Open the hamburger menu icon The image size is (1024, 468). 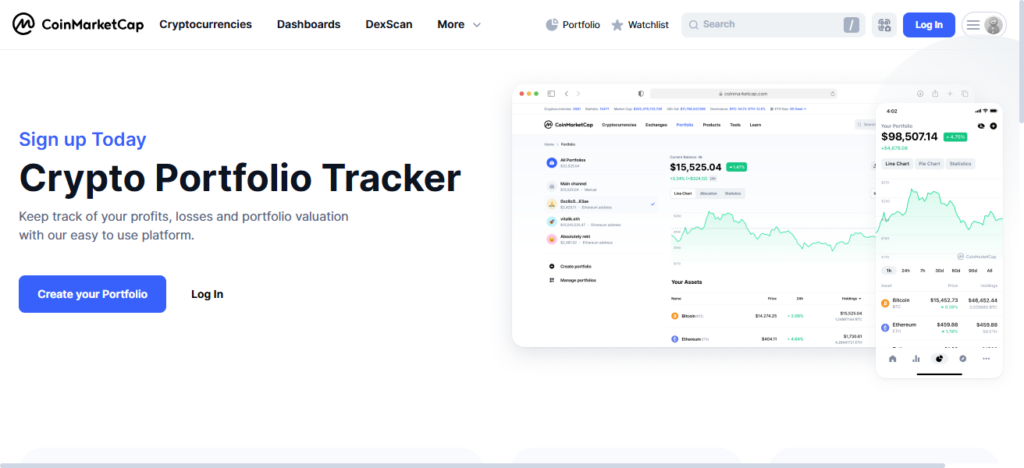(973, 25)
